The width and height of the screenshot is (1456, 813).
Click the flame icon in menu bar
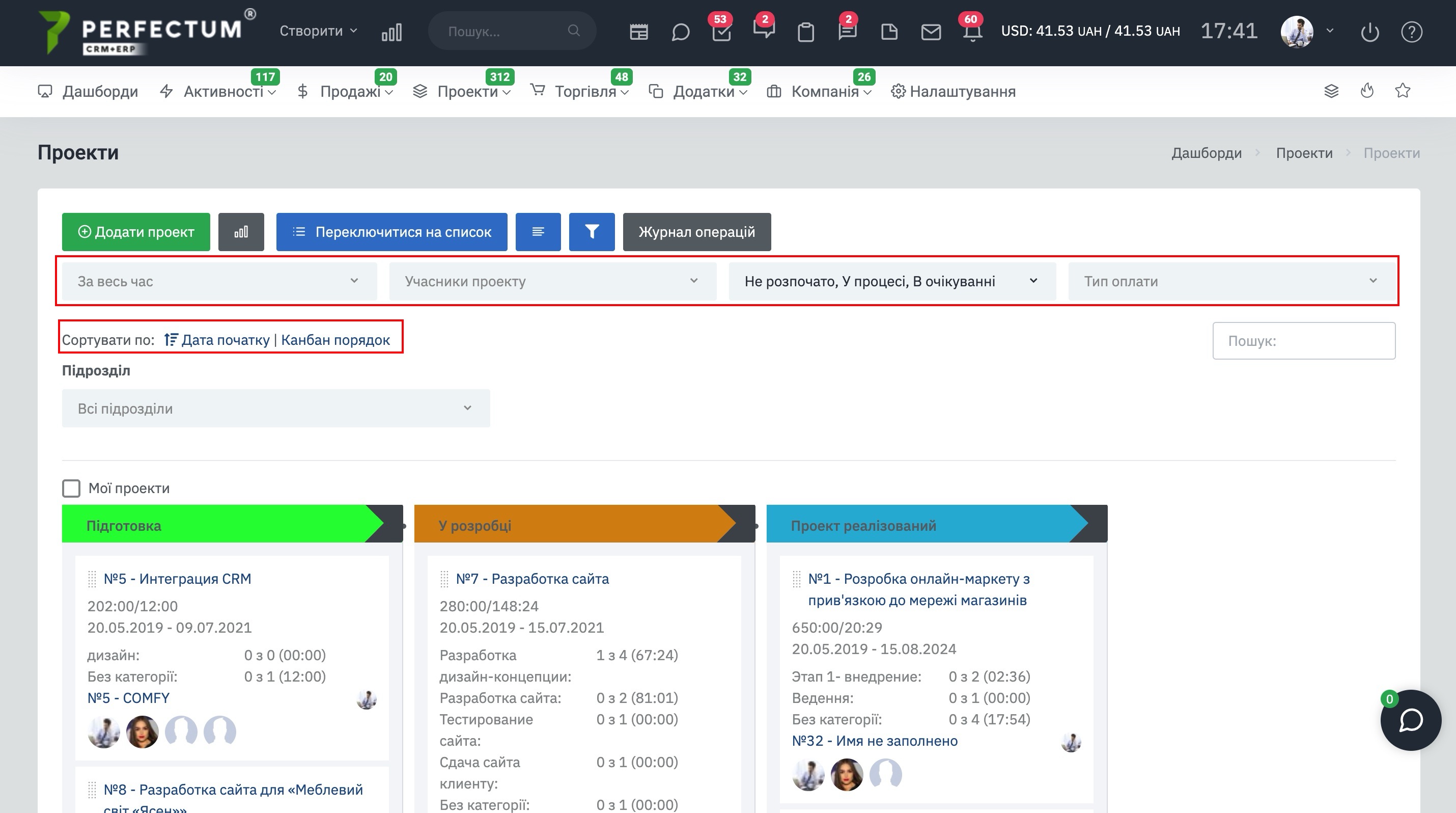coord(1367,91)
